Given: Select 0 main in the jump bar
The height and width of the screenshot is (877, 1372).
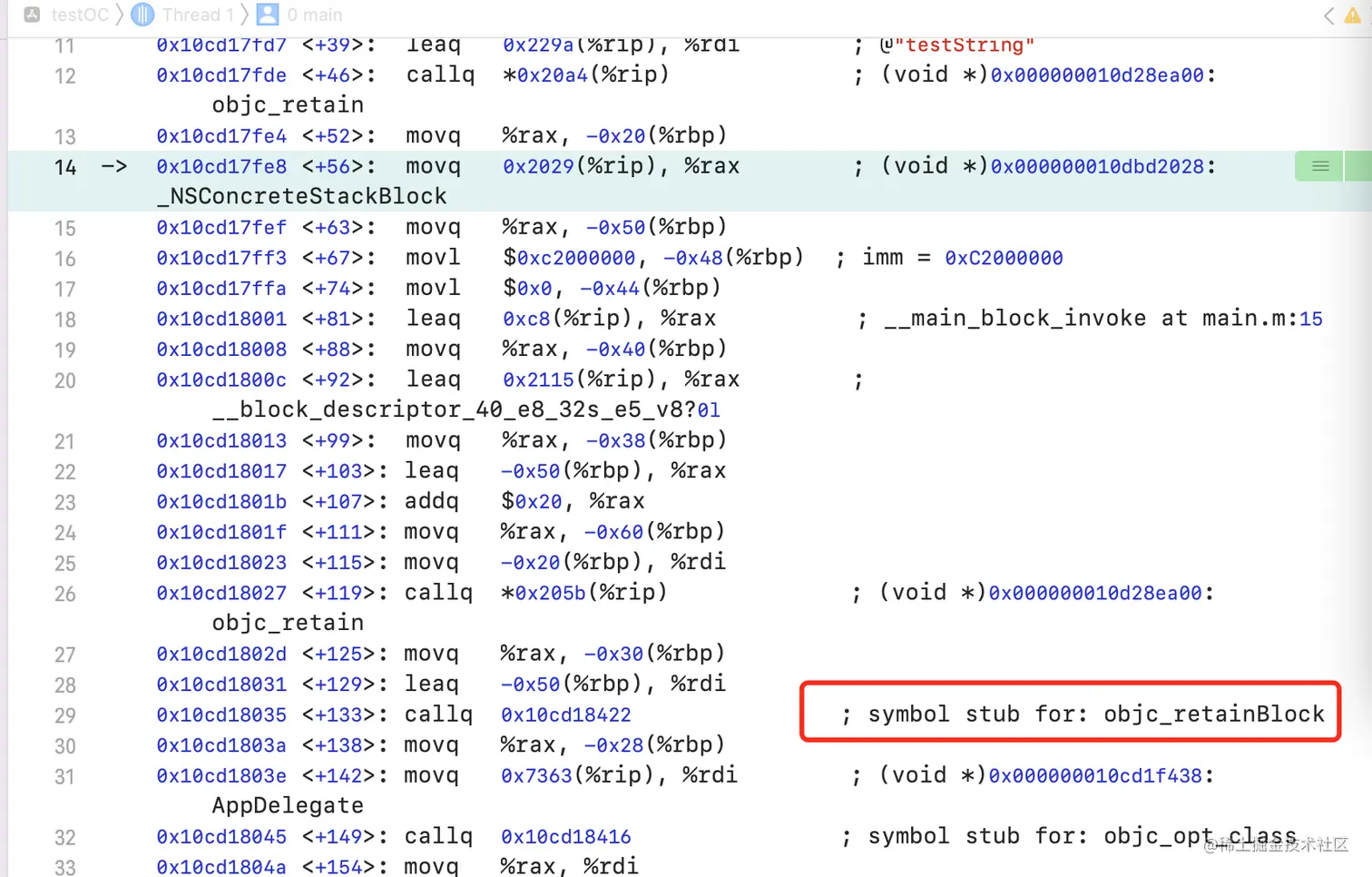Looking at the screenshot, I should (315, 15).
